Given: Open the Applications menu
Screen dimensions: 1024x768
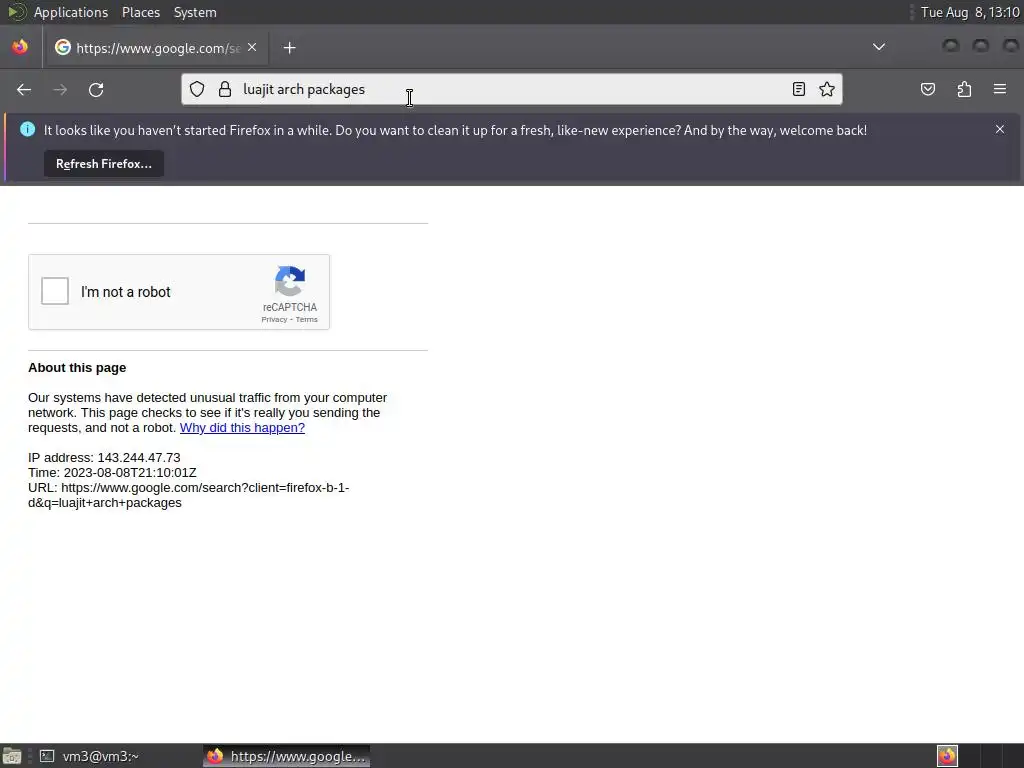Looking at the screenshot, I should (71, 12).
